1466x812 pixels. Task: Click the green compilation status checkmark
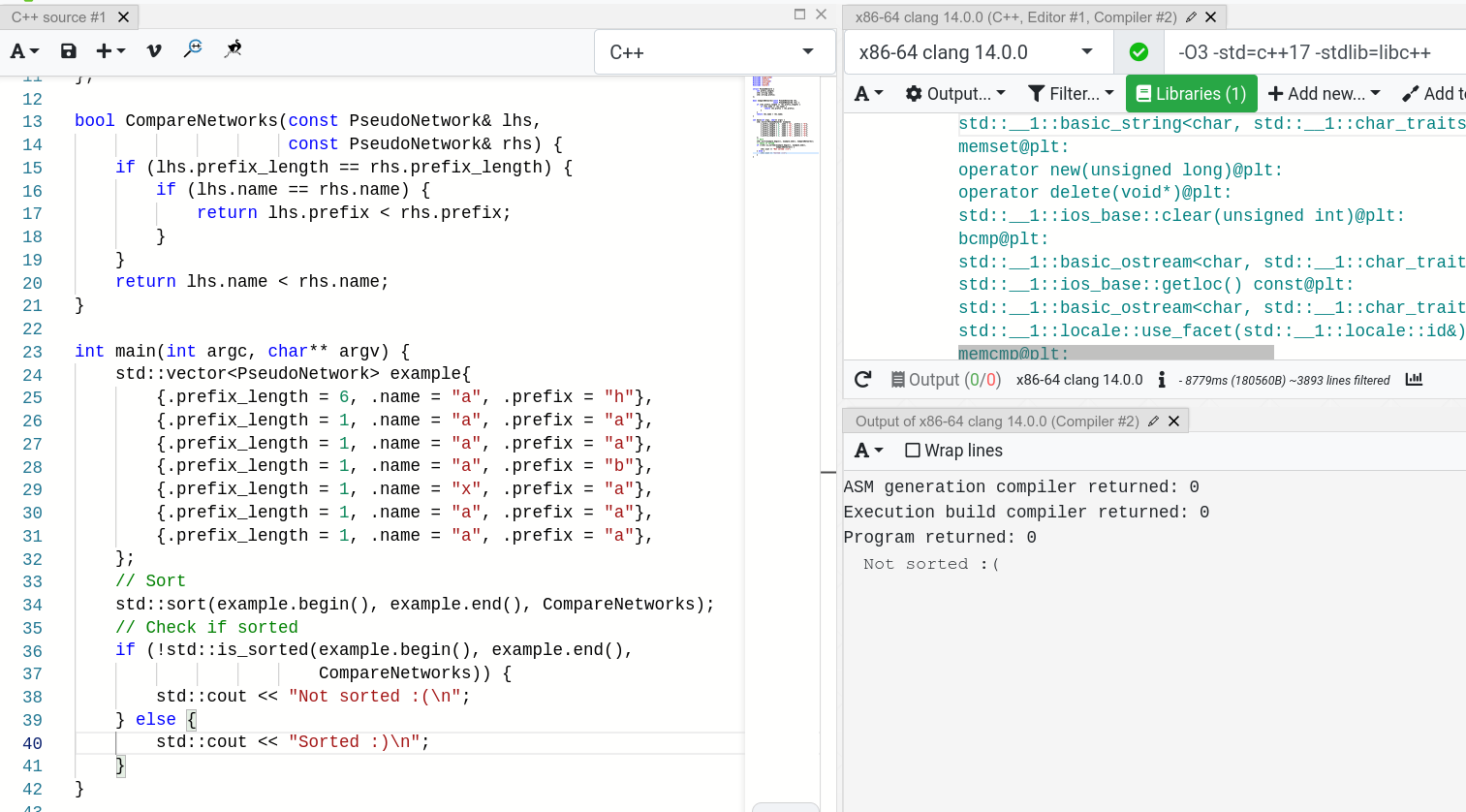[x=1138, y=52]
